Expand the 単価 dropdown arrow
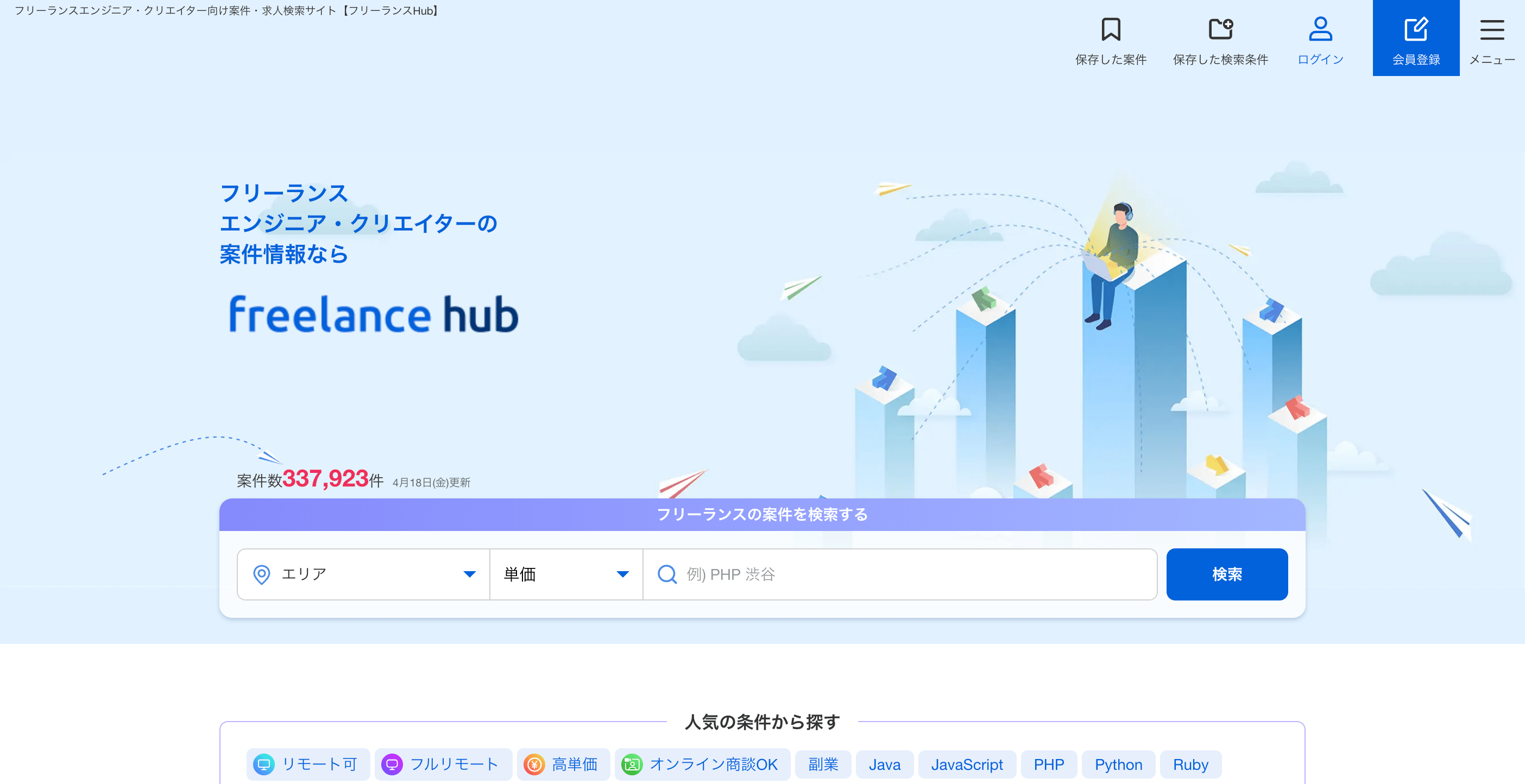The image size is (1525, 784). tap(622, 574)
